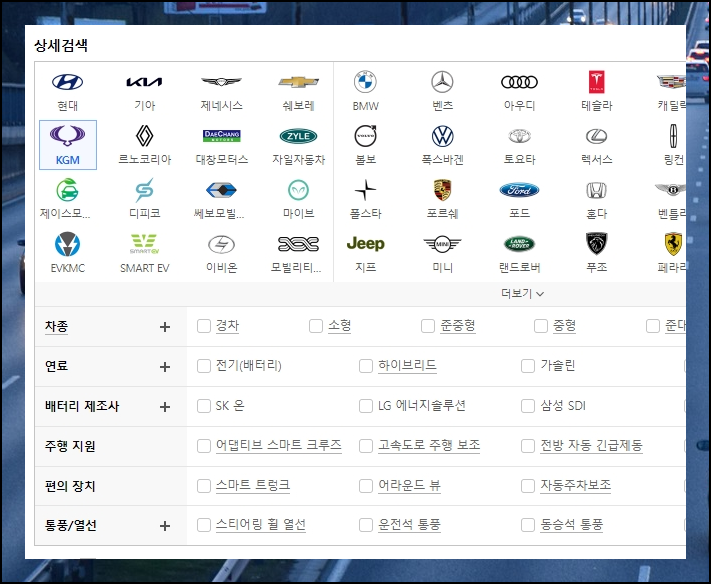Enable the 하이브리드 fuel checkbox

(x=365, y=366)
